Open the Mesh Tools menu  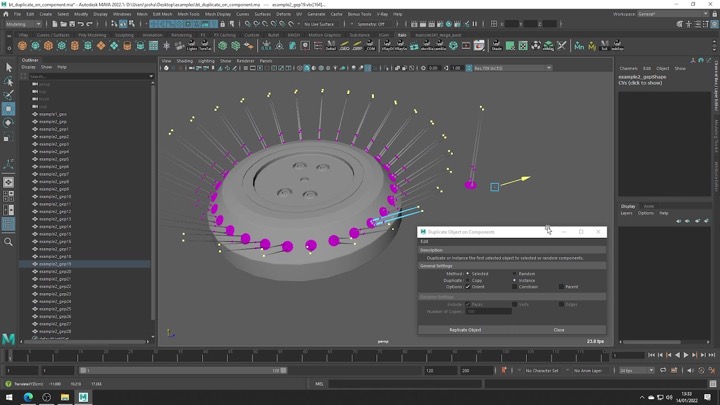click(x=188, y=14)
